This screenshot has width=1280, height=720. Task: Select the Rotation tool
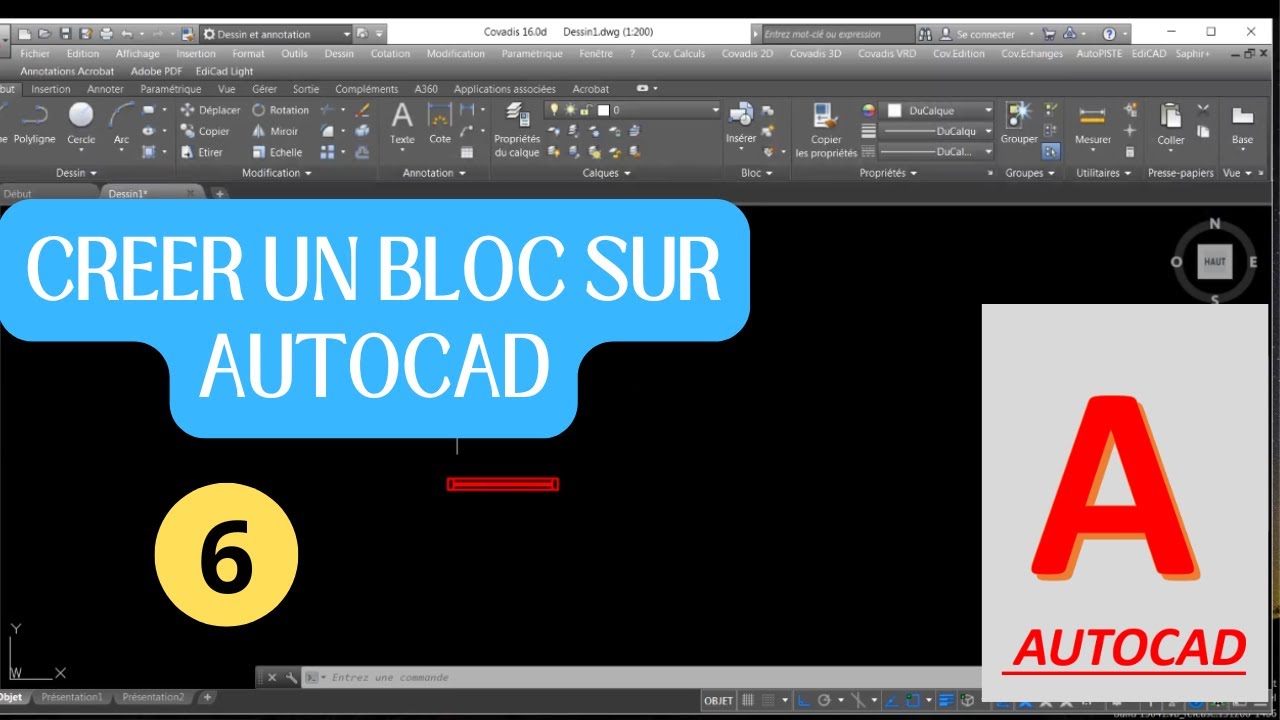(280, 110)
